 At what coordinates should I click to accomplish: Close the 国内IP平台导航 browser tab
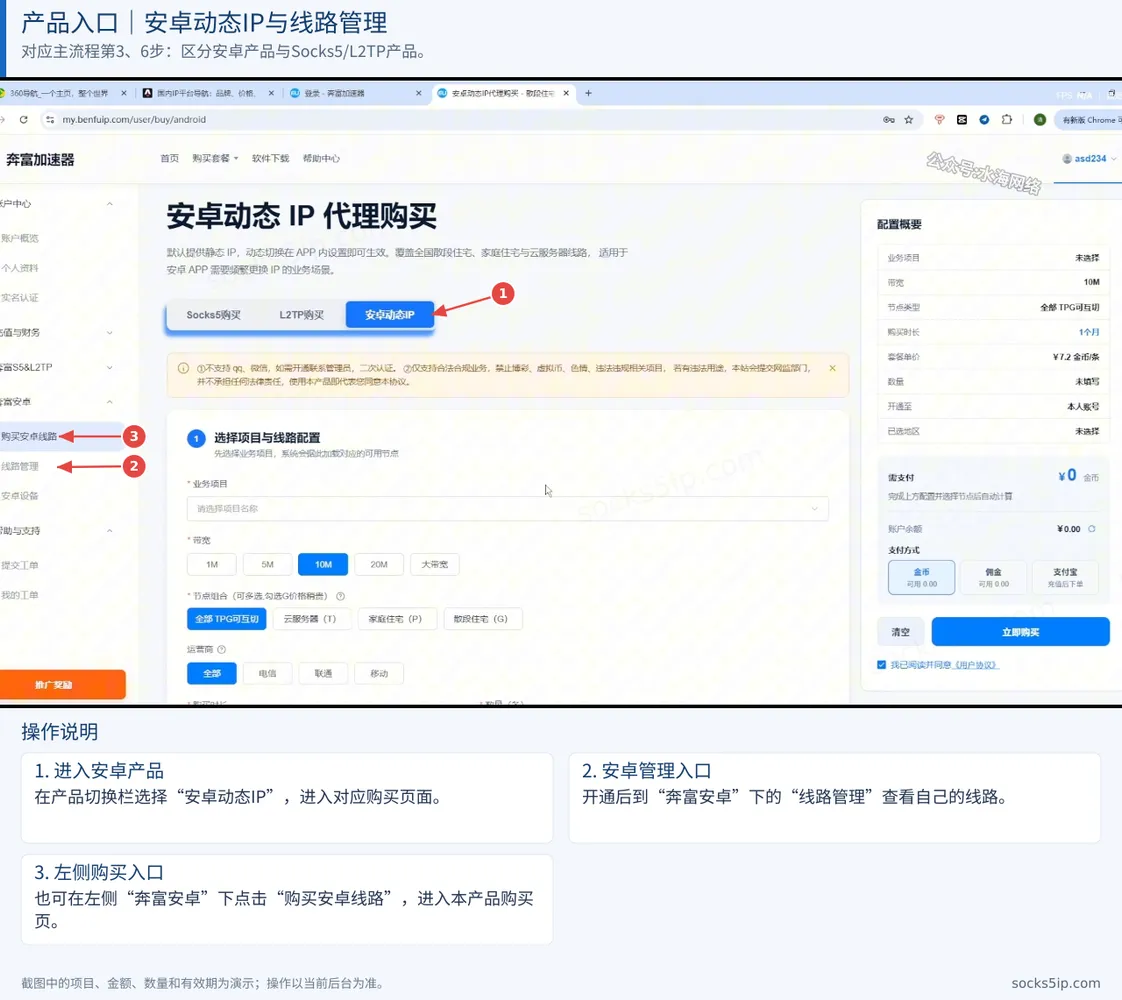[271, 93]
